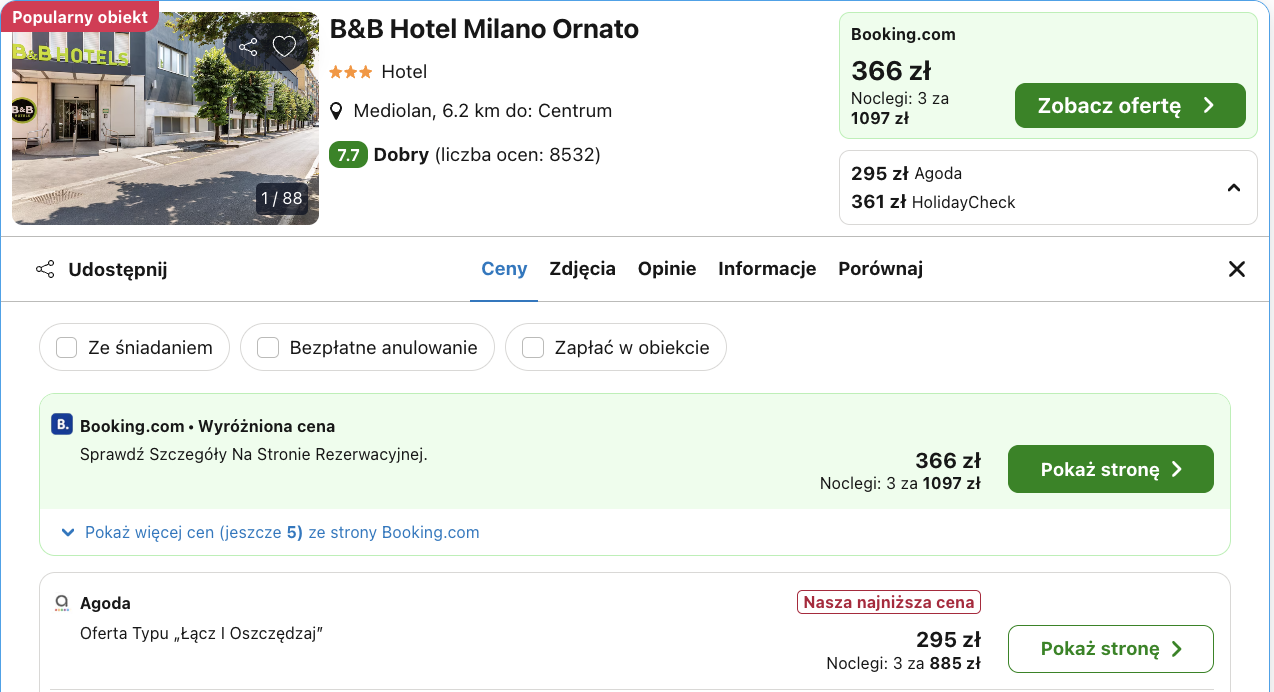
Task: Click the Agoda logo icon
Action: (x=60, y=603)
